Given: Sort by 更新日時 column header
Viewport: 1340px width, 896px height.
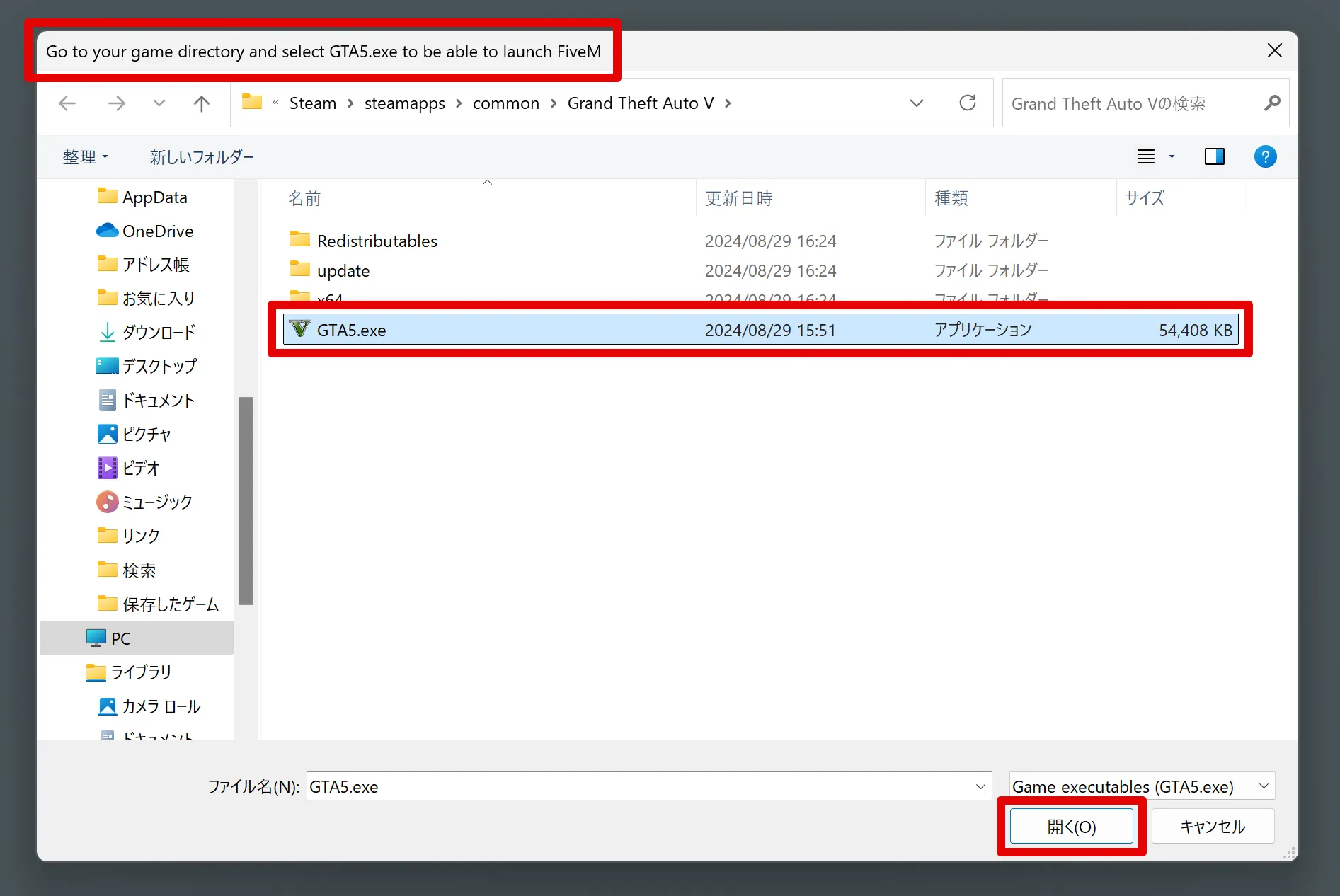Looking at the screenshot, I should click(739, 198).
